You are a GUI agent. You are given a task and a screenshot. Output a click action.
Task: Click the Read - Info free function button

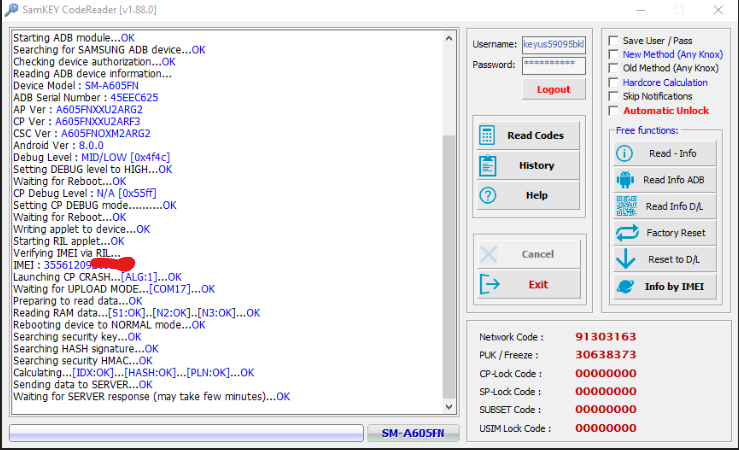[x=665, y=154]
